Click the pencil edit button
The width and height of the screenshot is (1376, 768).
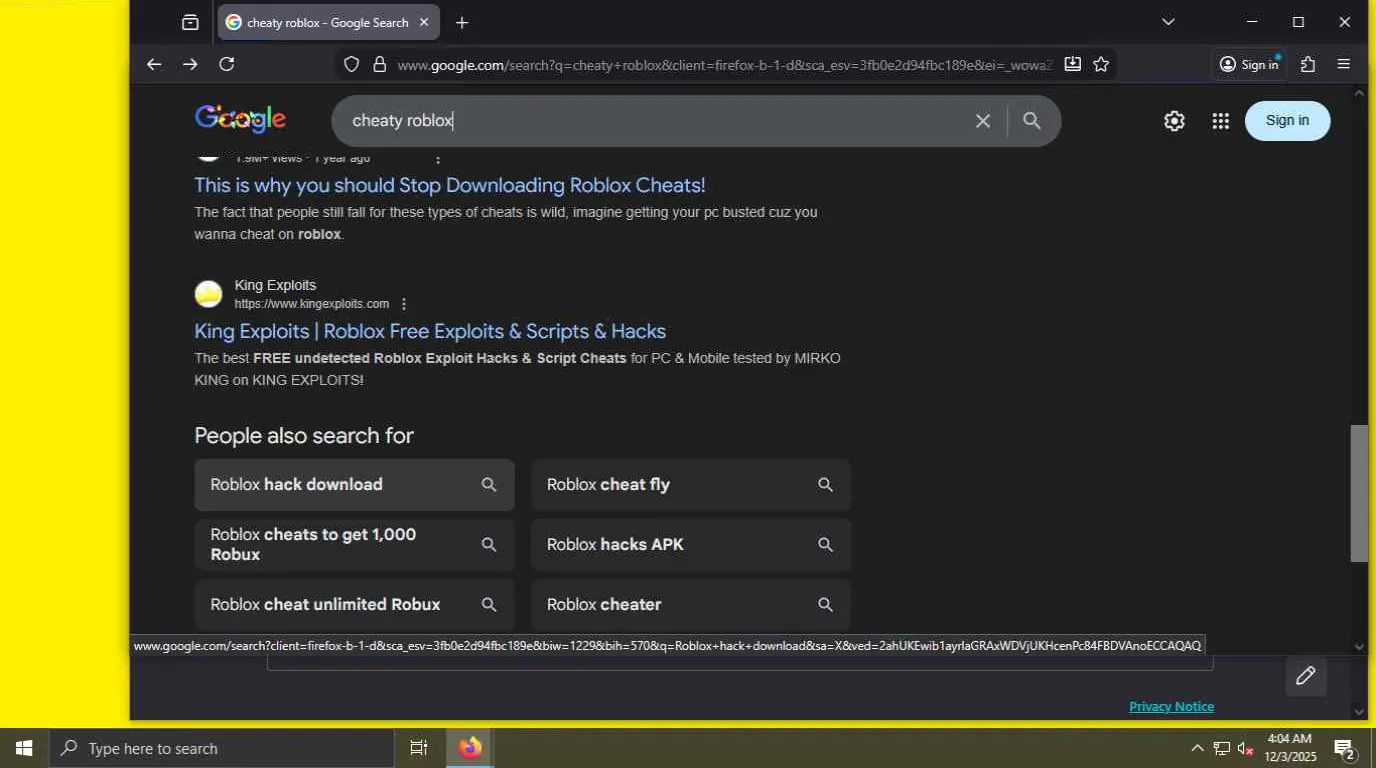1306,676
